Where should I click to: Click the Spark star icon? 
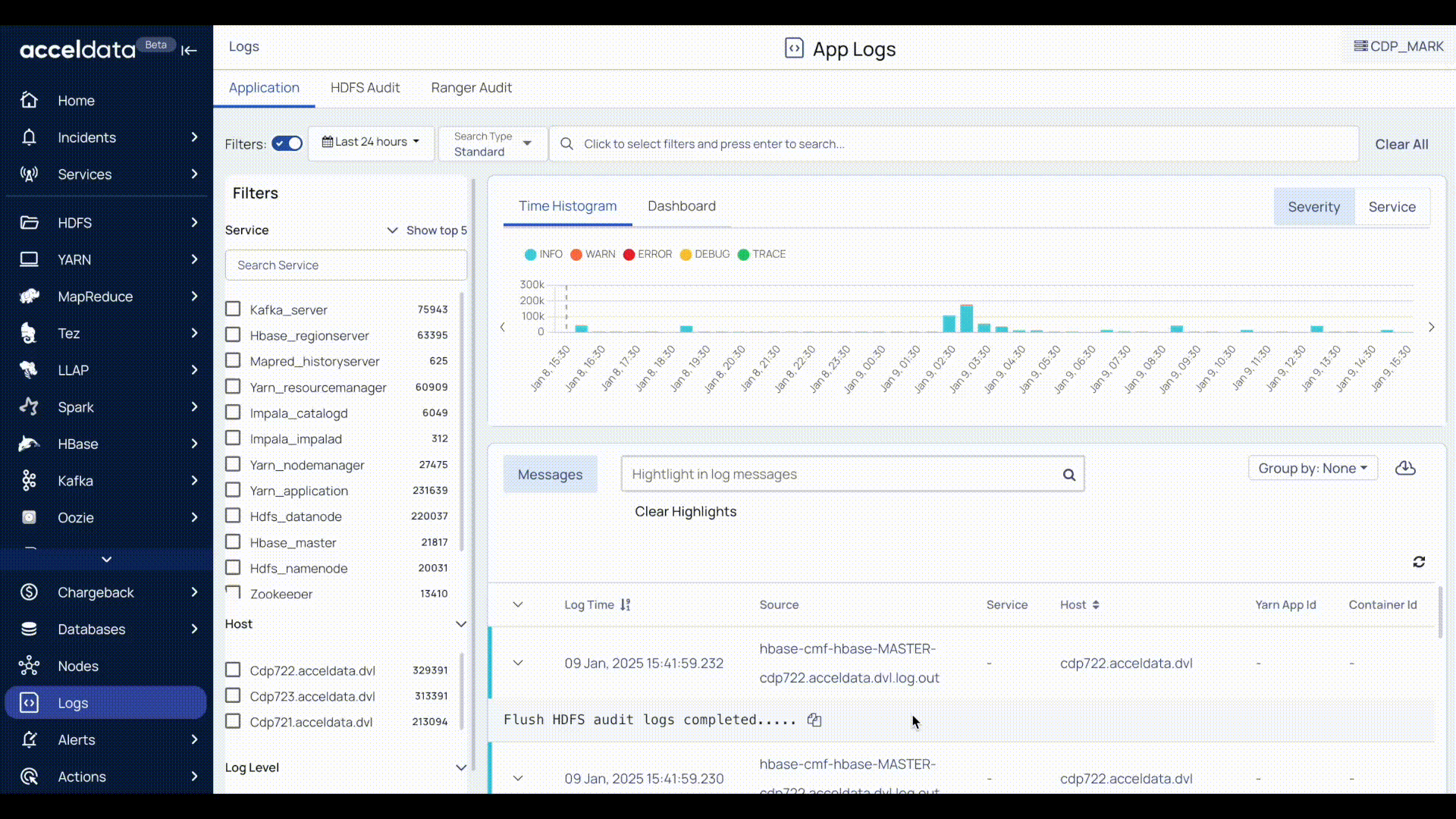tap(29, 407)
